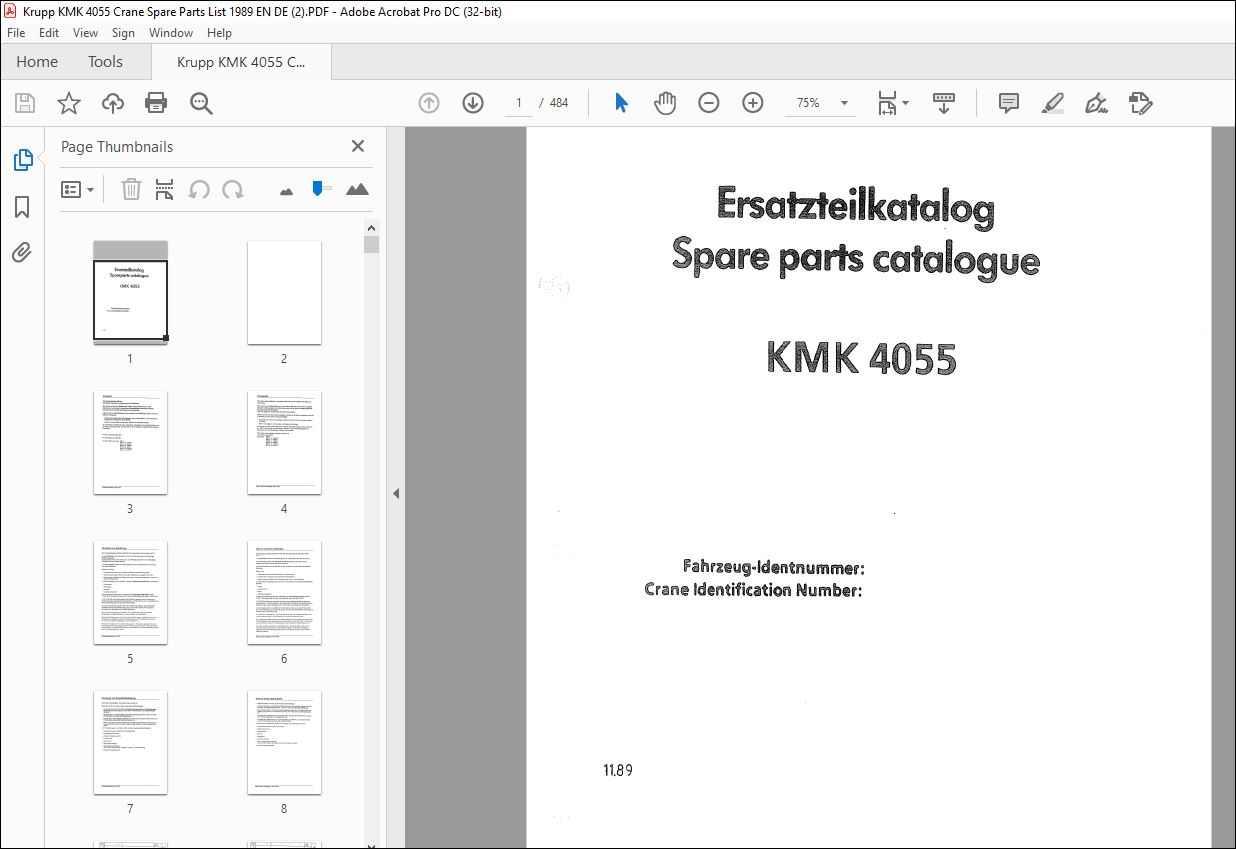Viewport: 1236px width, 849px height.
Task: Click the 'KMK 4055' heading on the page
Action: coord(861,358)
